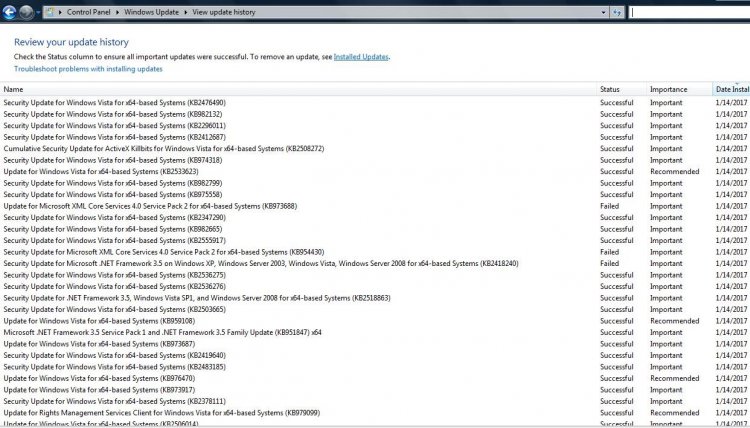Screen dimensions: 750x428
Task: Sort by the Importance column header
Action: pos(679,89)
